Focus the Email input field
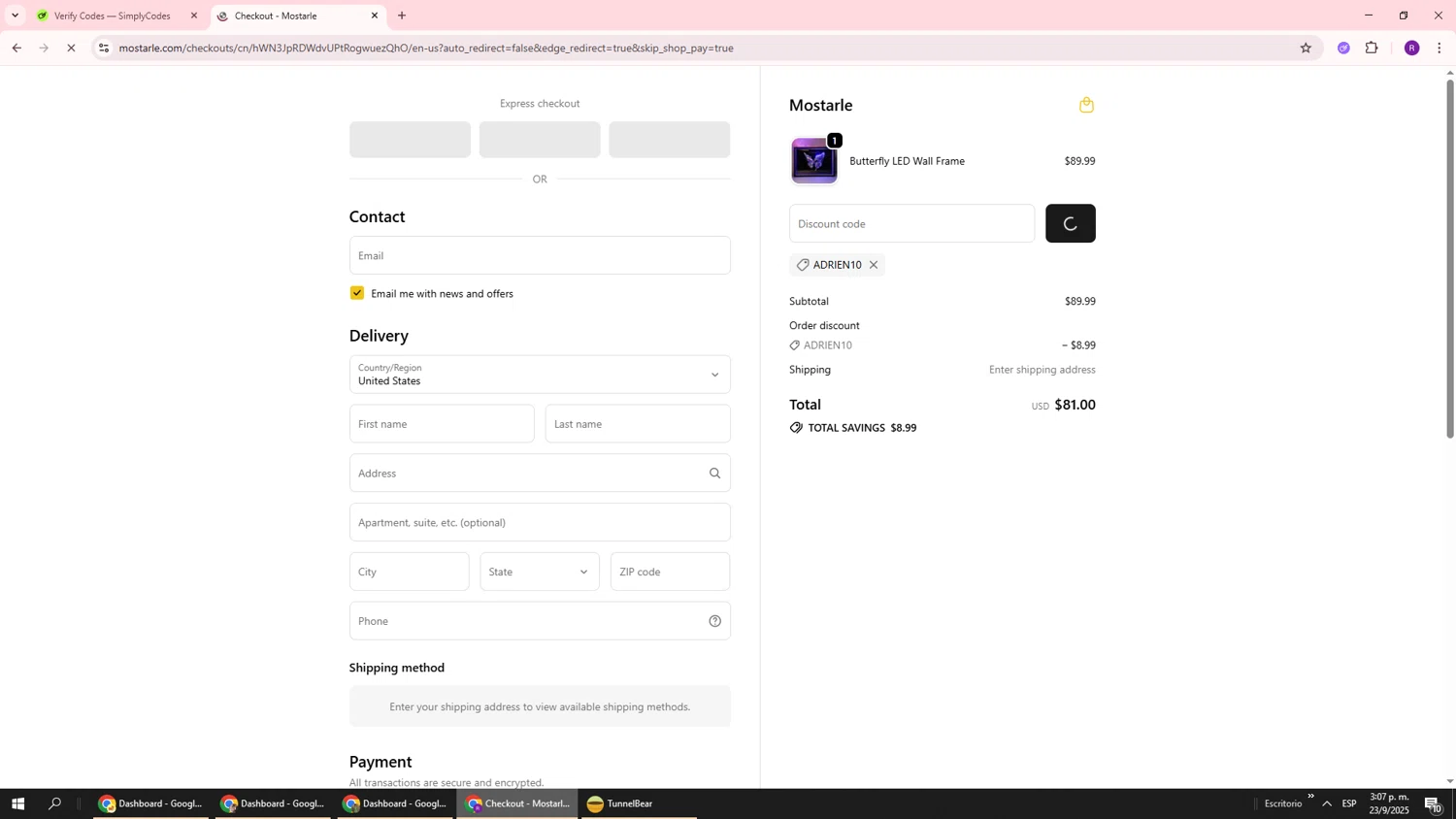Screen dimensions: 1456x819 540,255
